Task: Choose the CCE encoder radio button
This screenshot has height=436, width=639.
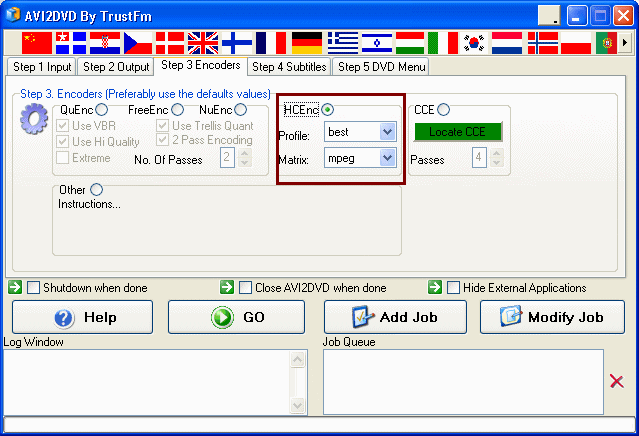Action: [x=443, y=110]
